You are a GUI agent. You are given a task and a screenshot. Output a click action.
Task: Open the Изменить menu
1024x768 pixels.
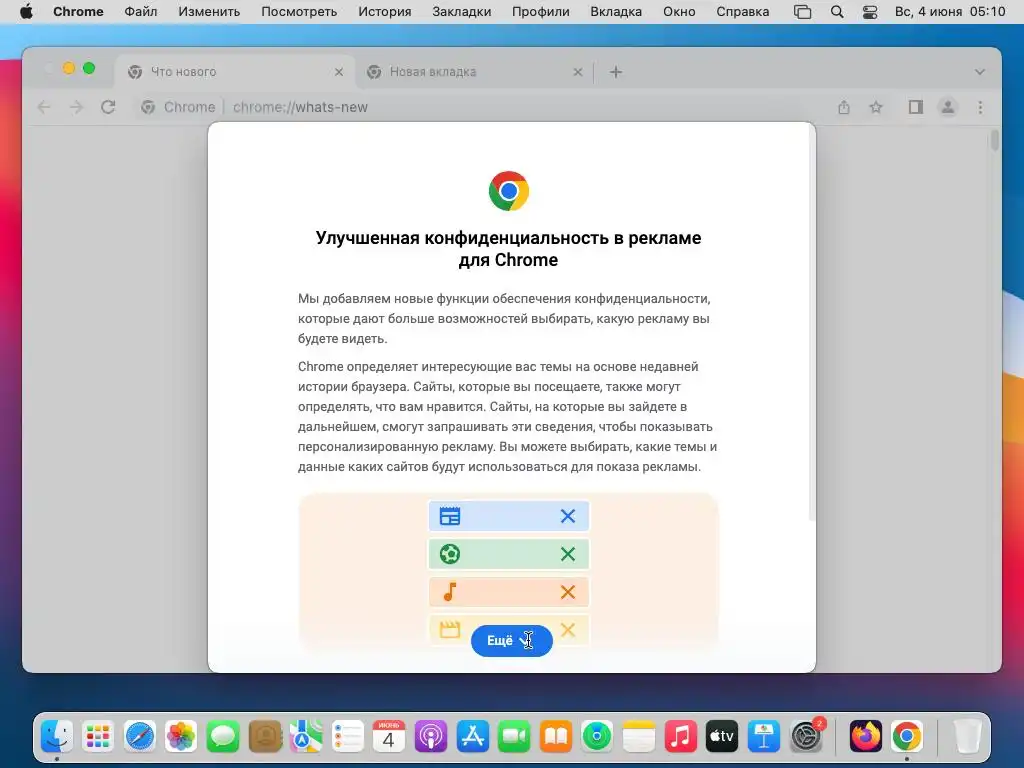click(x=209, y=12)
